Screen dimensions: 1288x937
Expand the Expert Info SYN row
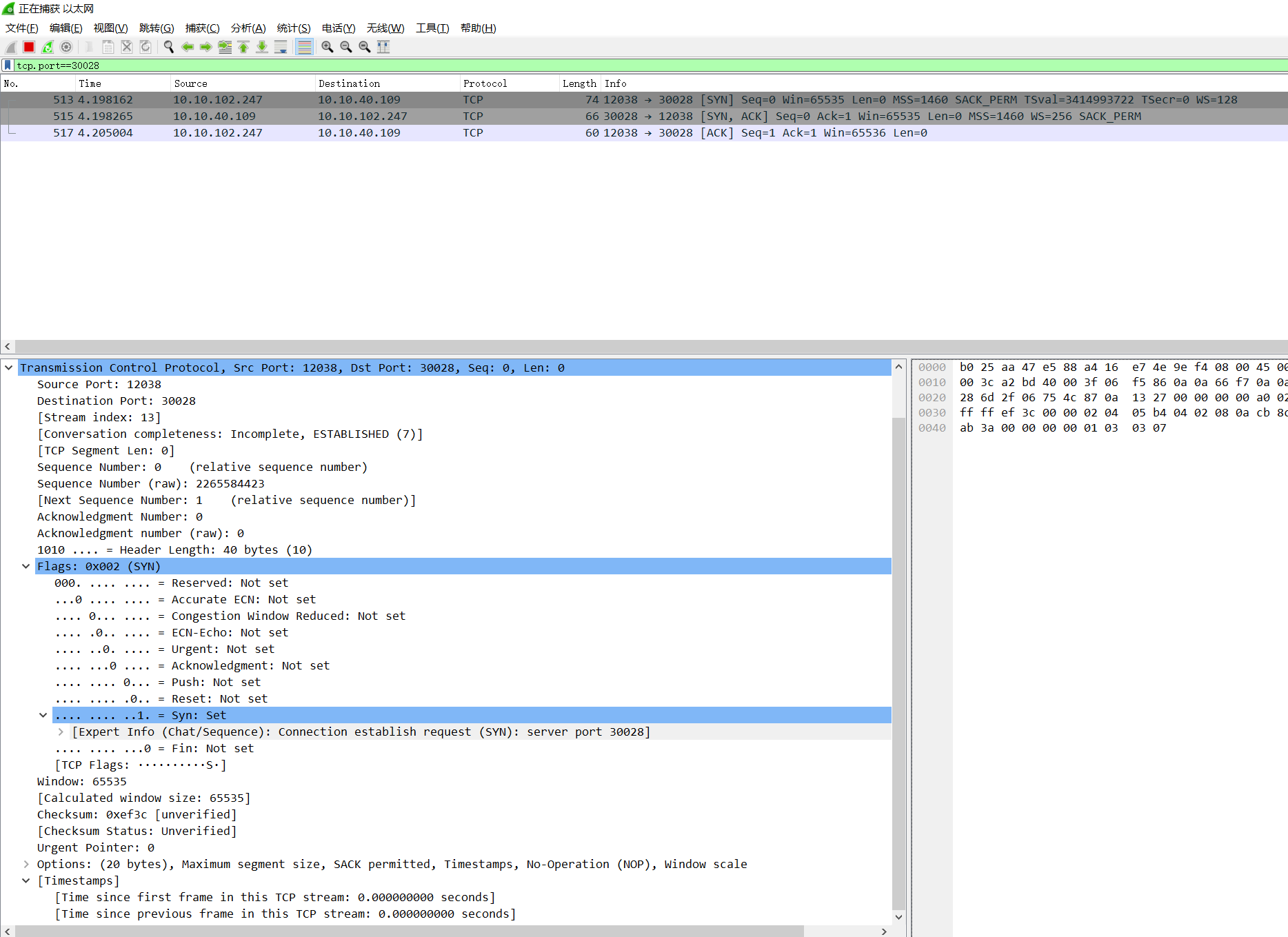pyautogui.click(x=61, y=732)
